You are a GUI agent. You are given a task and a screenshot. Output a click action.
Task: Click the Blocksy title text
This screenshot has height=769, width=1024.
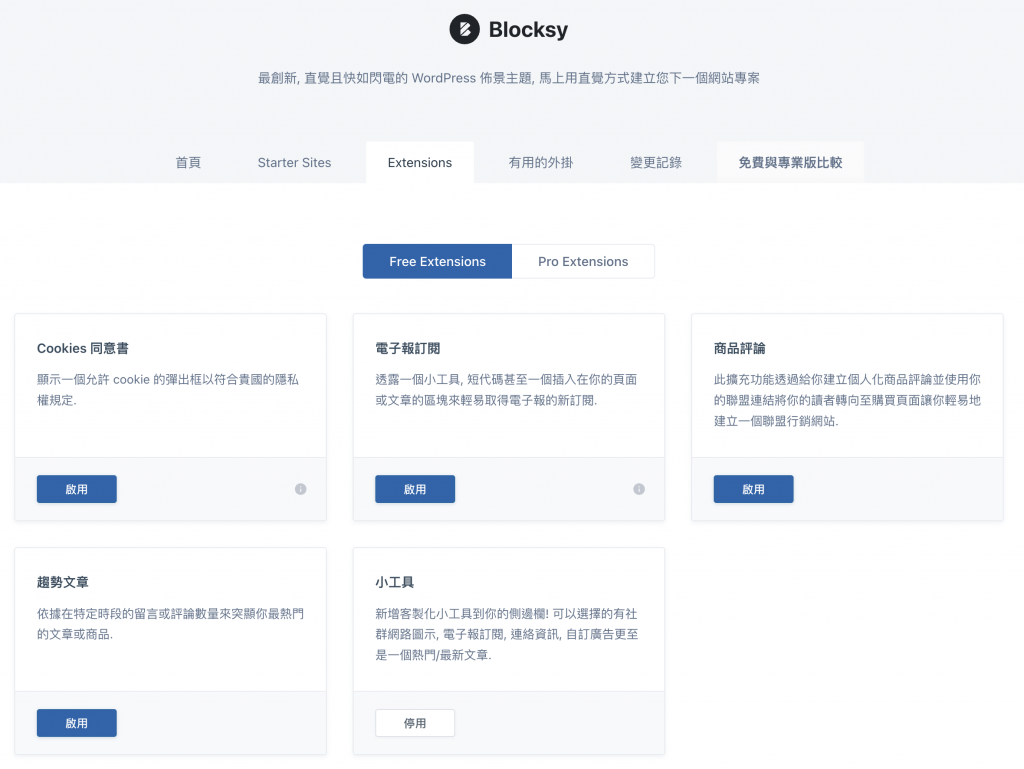tap(528, 29)
